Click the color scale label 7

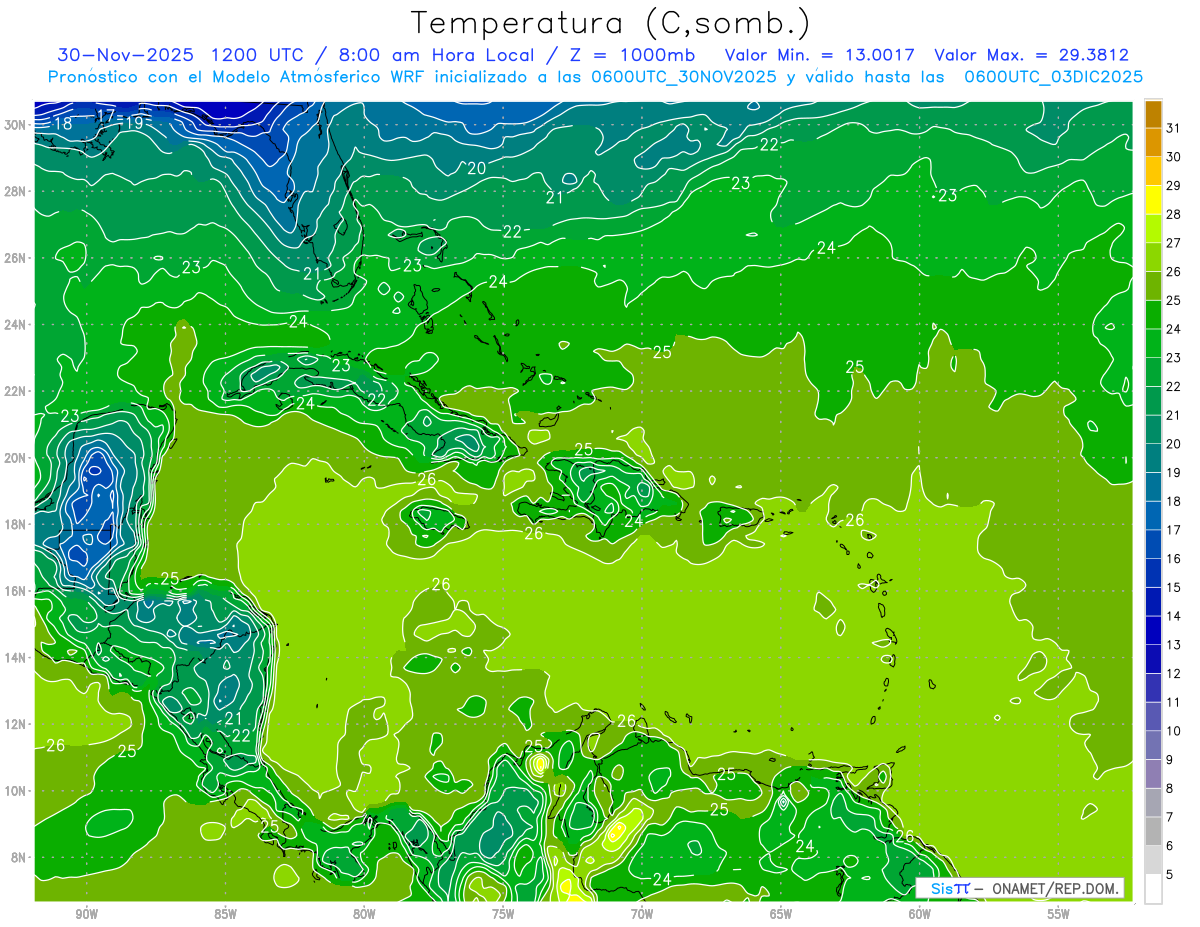point(1170,818)
